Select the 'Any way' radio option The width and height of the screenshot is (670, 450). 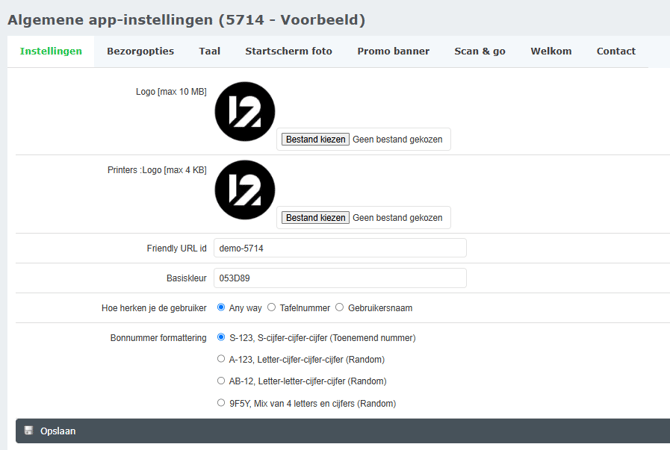click(221, 308)
